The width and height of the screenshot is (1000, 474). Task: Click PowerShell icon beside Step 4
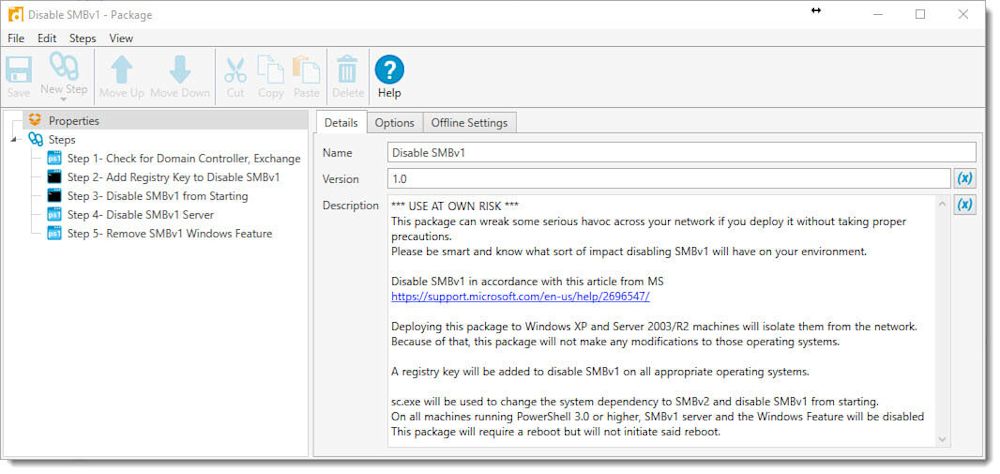click(55, 214)
